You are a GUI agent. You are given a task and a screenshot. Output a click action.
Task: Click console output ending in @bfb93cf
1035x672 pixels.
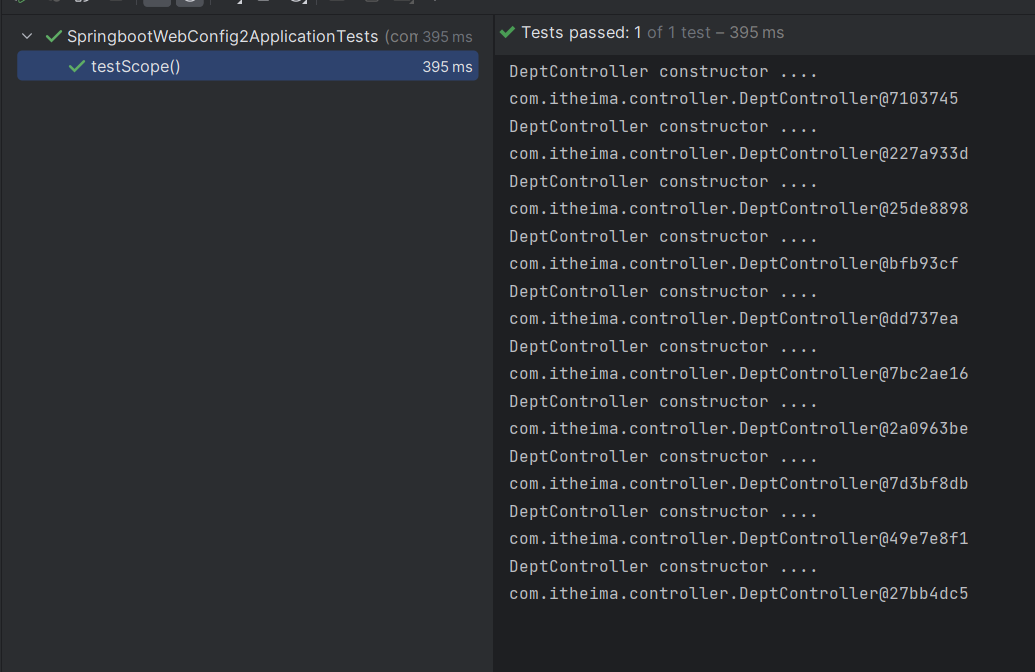pos(733,264)
